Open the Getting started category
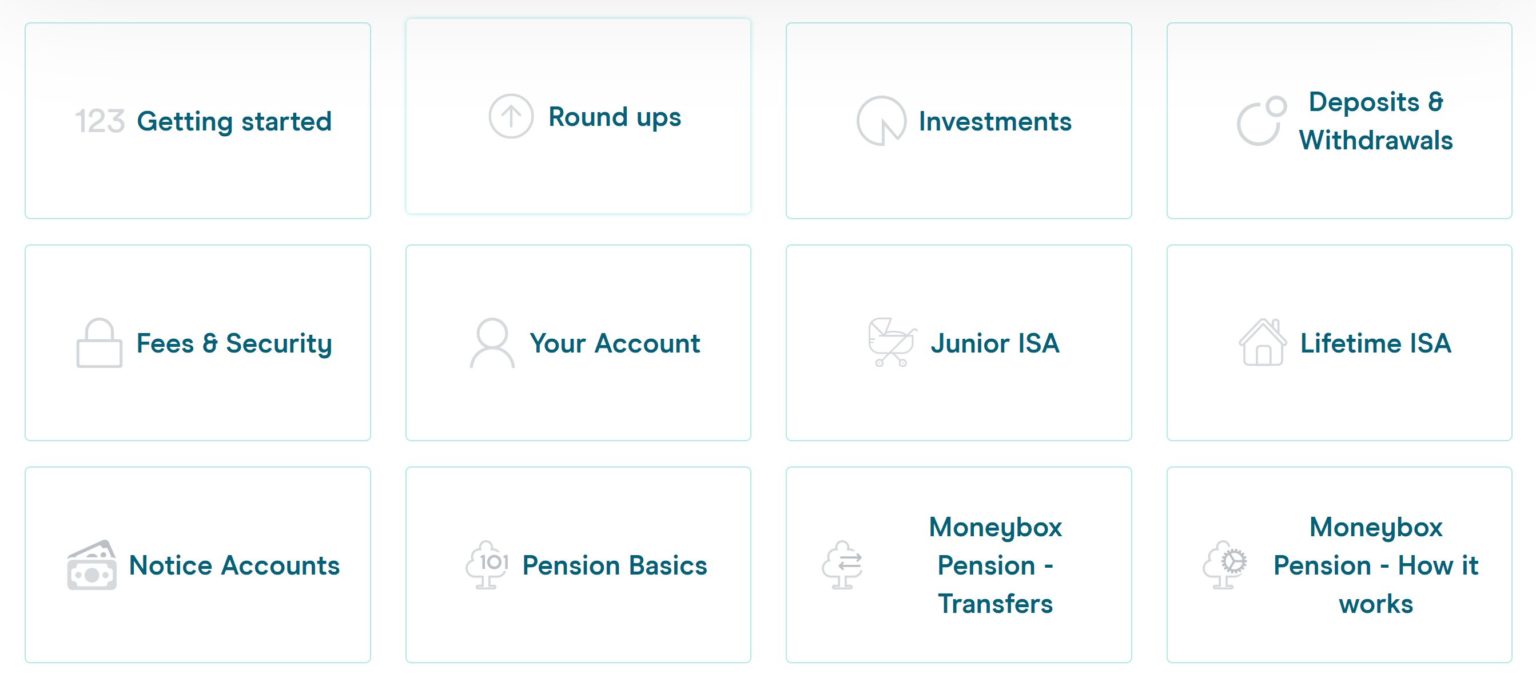 pyautogui.click(x=233, y=120)
